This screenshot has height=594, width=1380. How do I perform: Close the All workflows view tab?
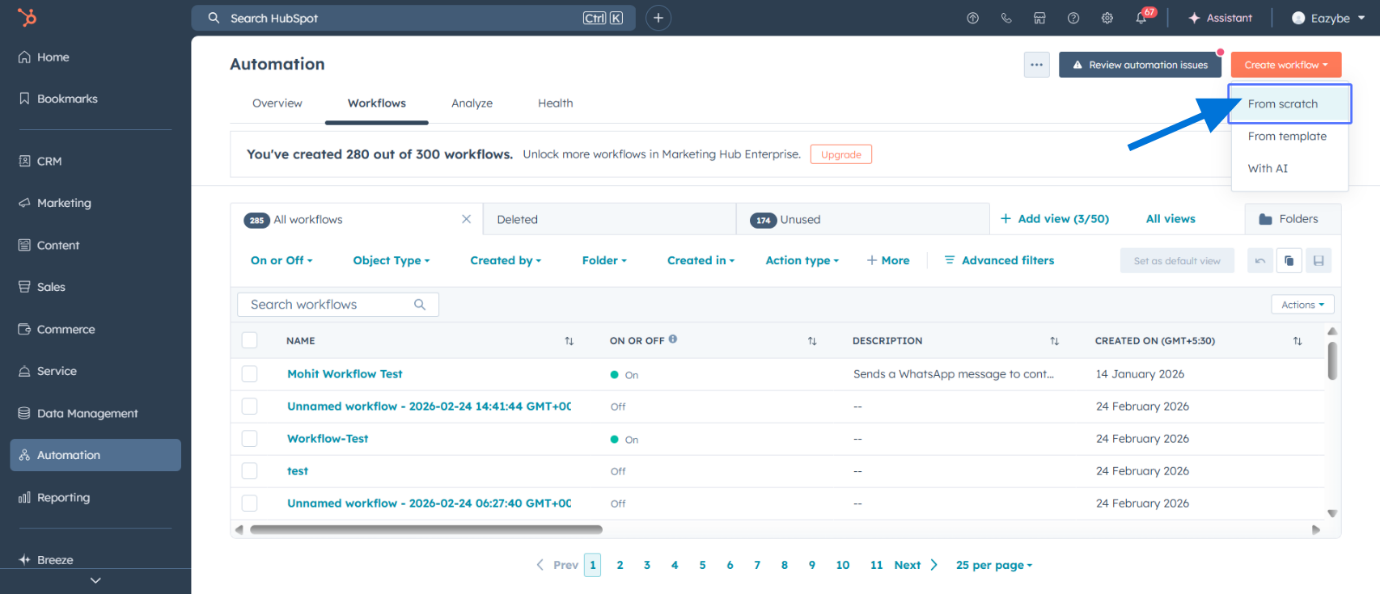click(x=466, y=219)
